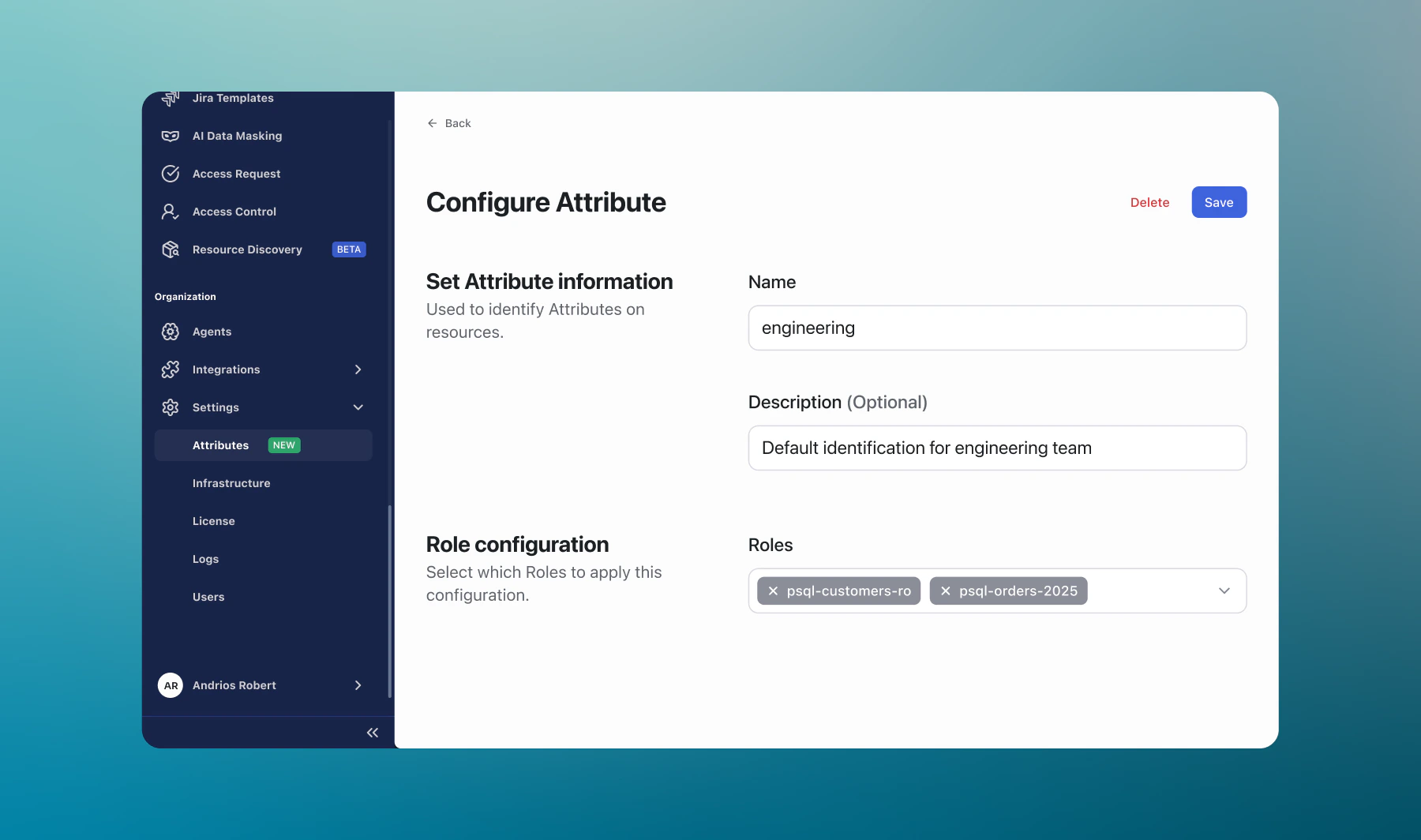
Task: Click the AR avatar circle
Action: 171,685
